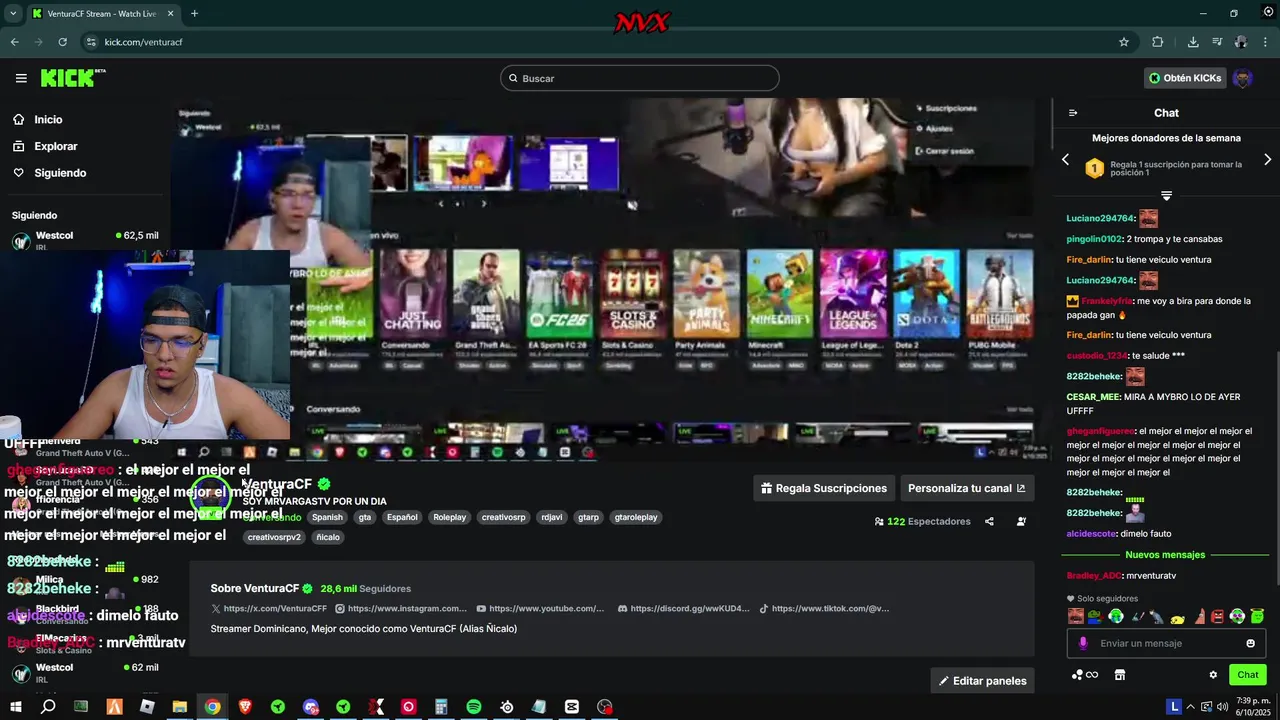This screenshot has height=720, width=1280.
Task: Open Explorar in the sidebar
Action: point(45,146)
